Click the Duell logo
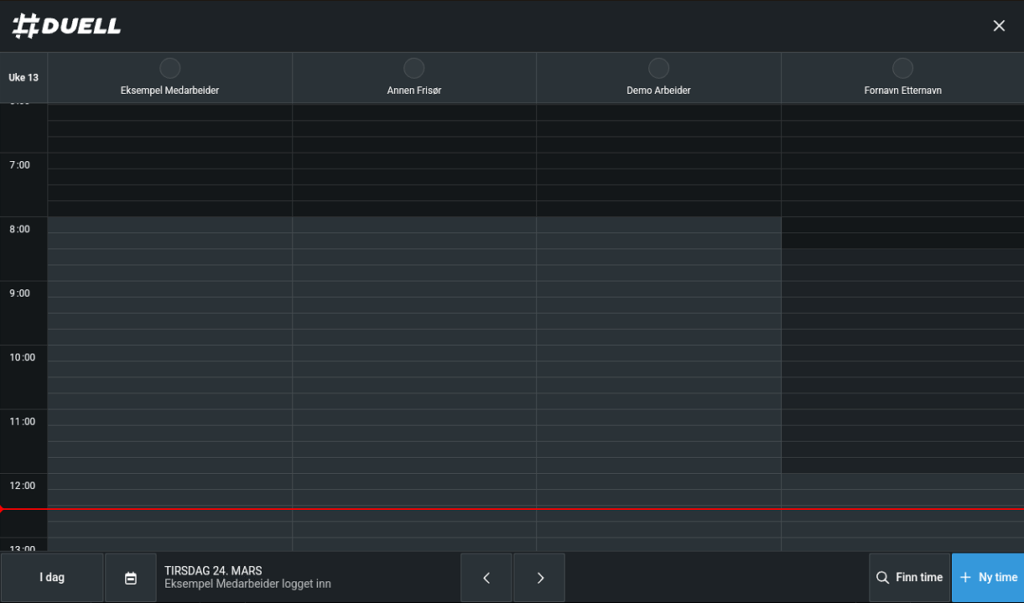Viewport: 1024px width, 603px height. pos(66,26)
